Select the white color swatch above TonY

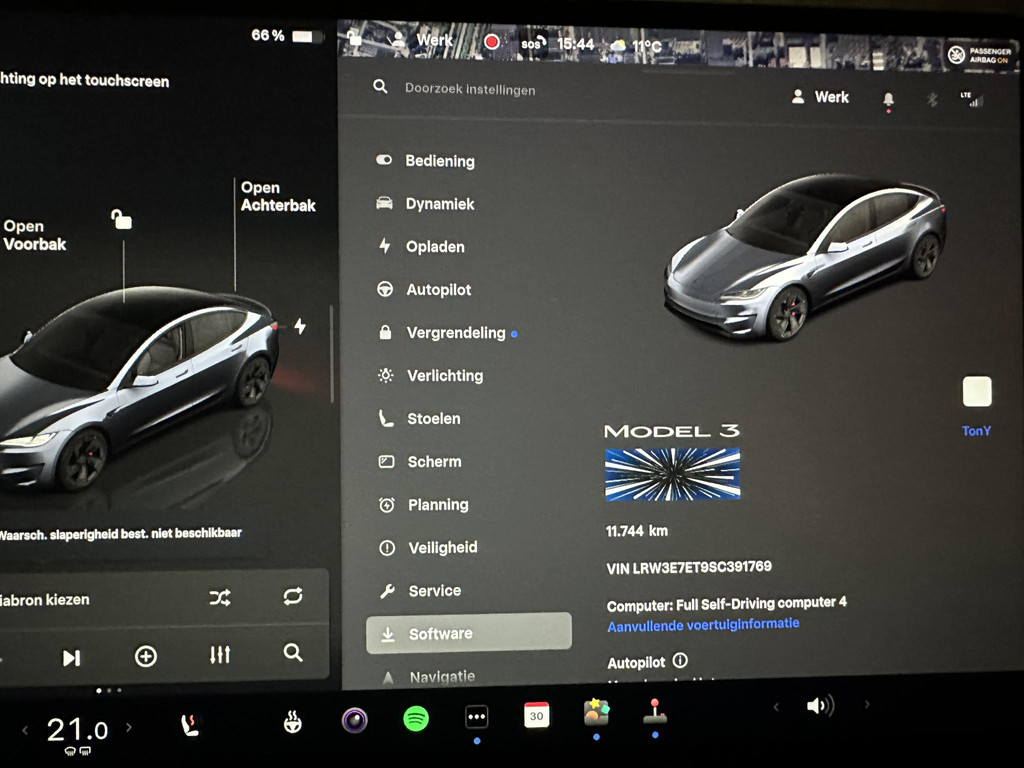[x=977, y=392]
